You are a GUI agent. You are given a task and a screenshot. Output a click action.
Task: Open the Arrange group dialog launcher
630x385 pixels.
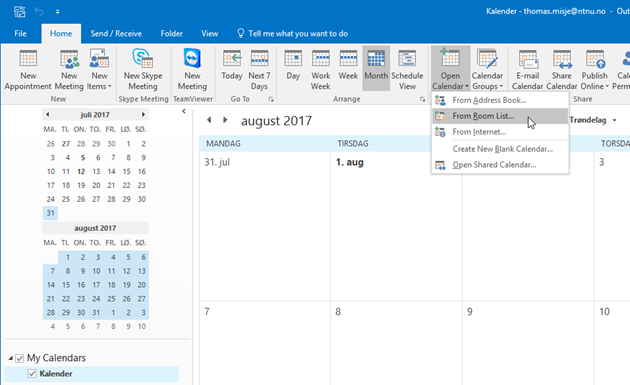click(x=422, y=99)
